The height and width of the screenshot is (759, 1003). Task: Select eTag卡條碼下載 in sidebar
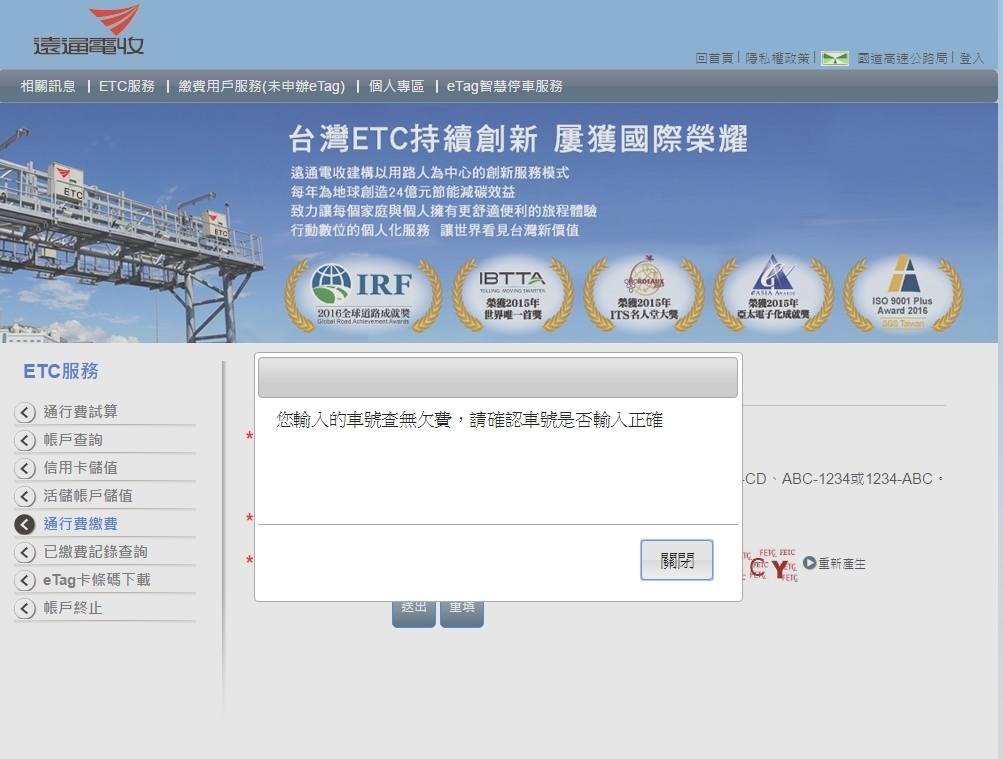coord(97,581)
